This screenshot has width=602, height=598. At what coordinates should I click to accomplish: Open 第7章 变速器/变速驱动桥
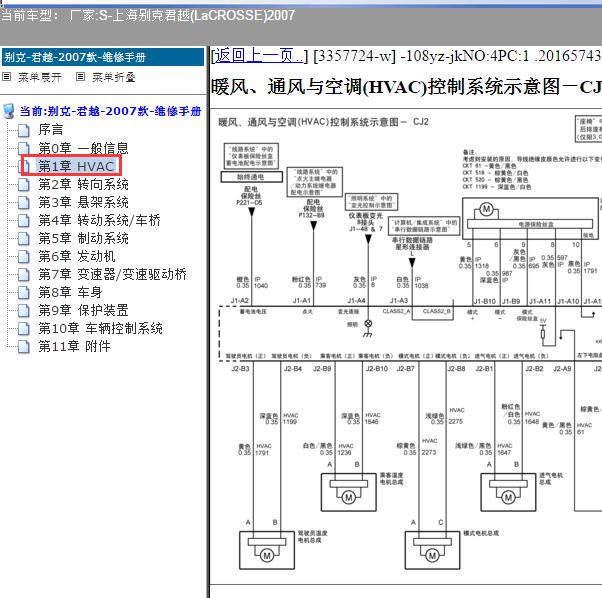[112, 274]
